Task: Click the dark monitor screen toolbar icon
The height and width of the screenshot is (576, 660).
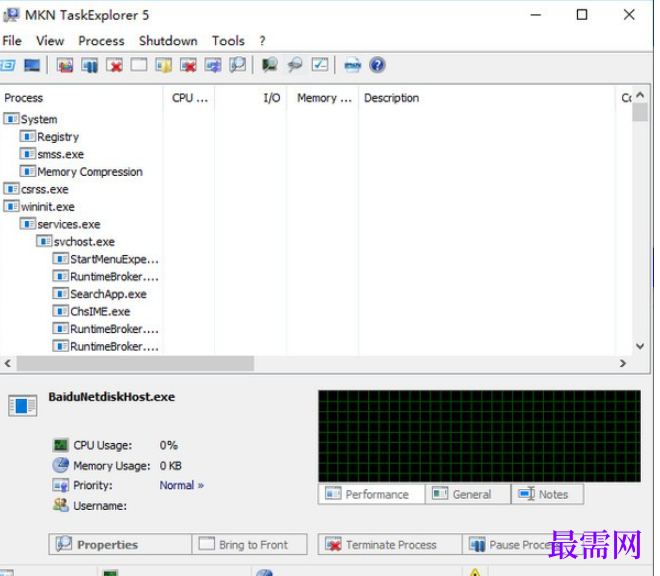Action: (32, 65)
